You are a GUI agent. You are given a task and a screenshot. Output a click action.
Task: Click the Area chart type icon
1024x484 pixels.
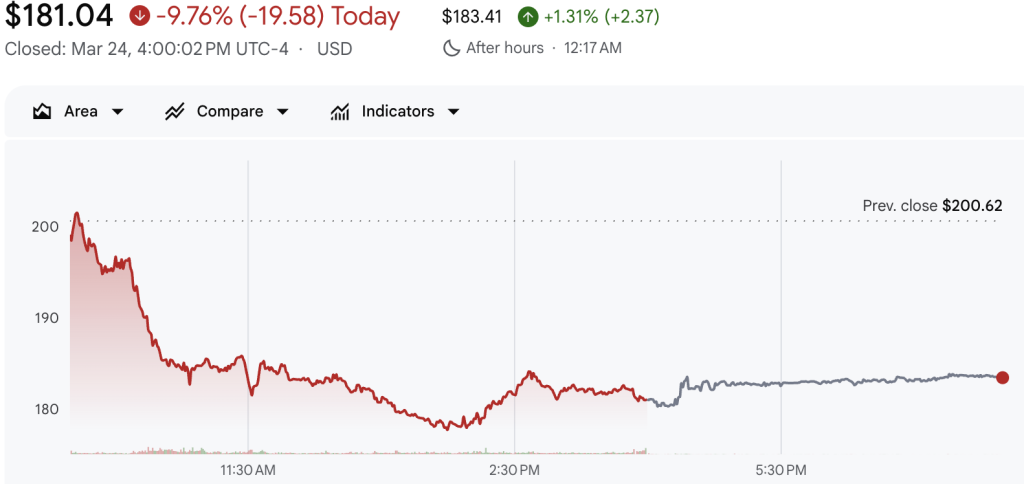[42, 112]
